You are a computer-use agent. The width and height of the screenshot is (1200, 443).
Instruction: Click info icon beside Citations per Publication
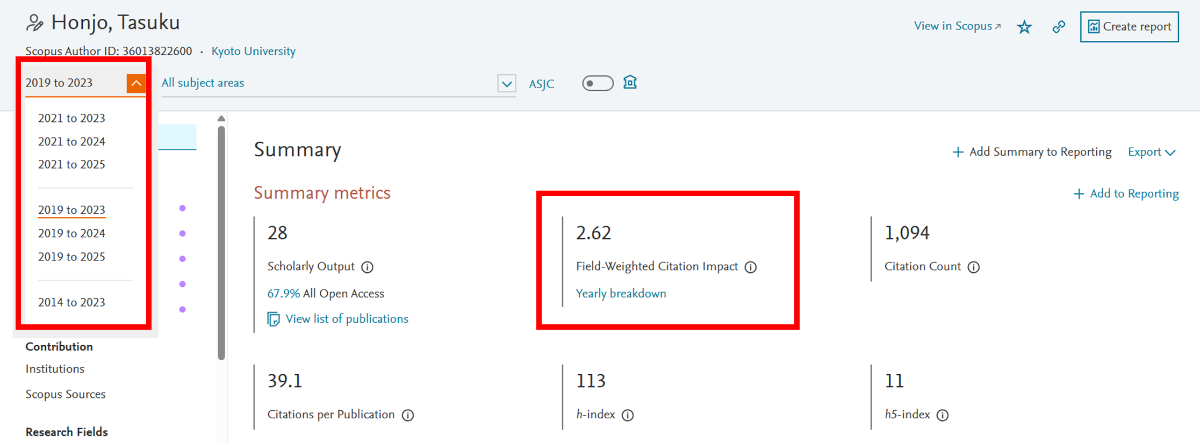click(408, 415)
